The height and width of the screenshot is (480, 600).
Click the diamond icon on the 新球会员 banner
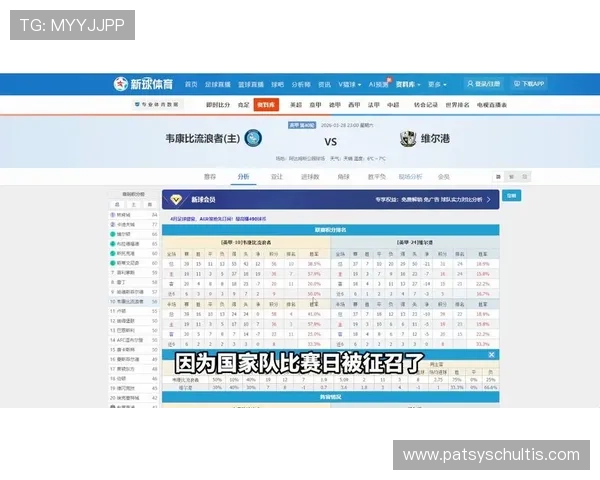click(176, 199)
